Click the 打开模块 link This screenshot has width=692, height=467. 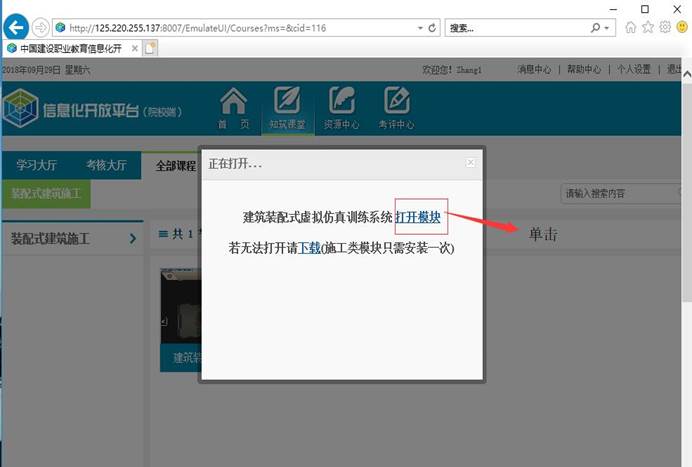point(418,217)
